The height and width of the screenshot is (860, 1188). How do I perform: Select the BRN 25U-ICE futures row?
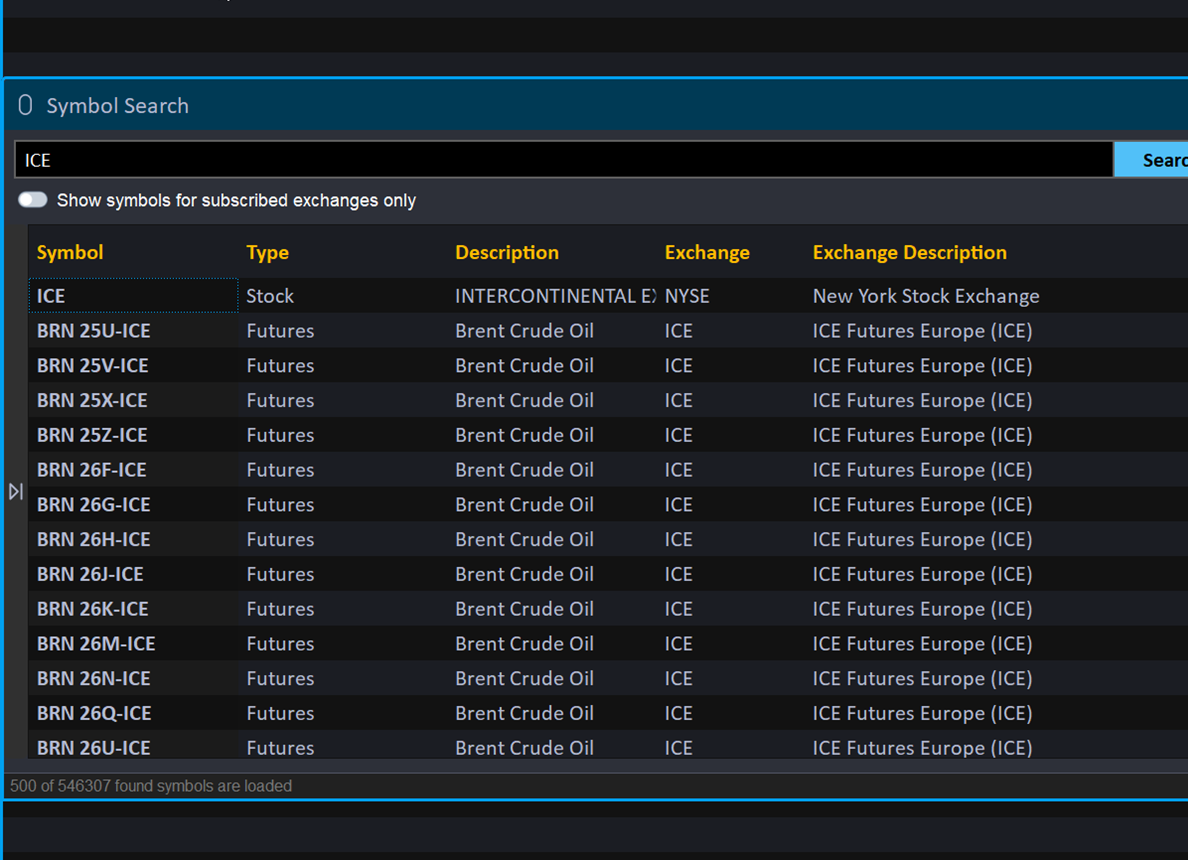[93, 331]
